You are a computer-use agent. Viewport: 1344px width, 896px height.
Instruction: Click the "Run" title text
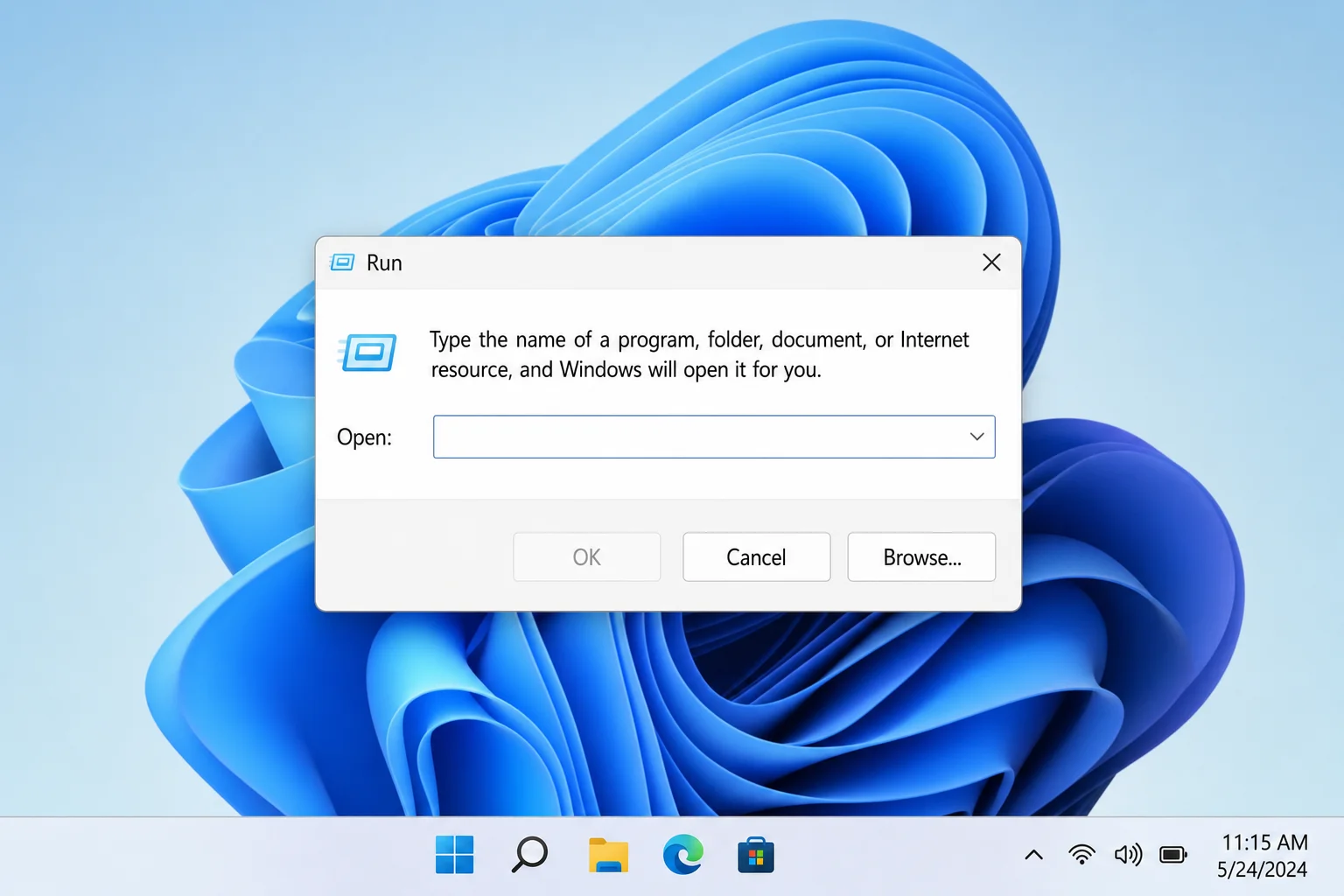pos(384,263)
